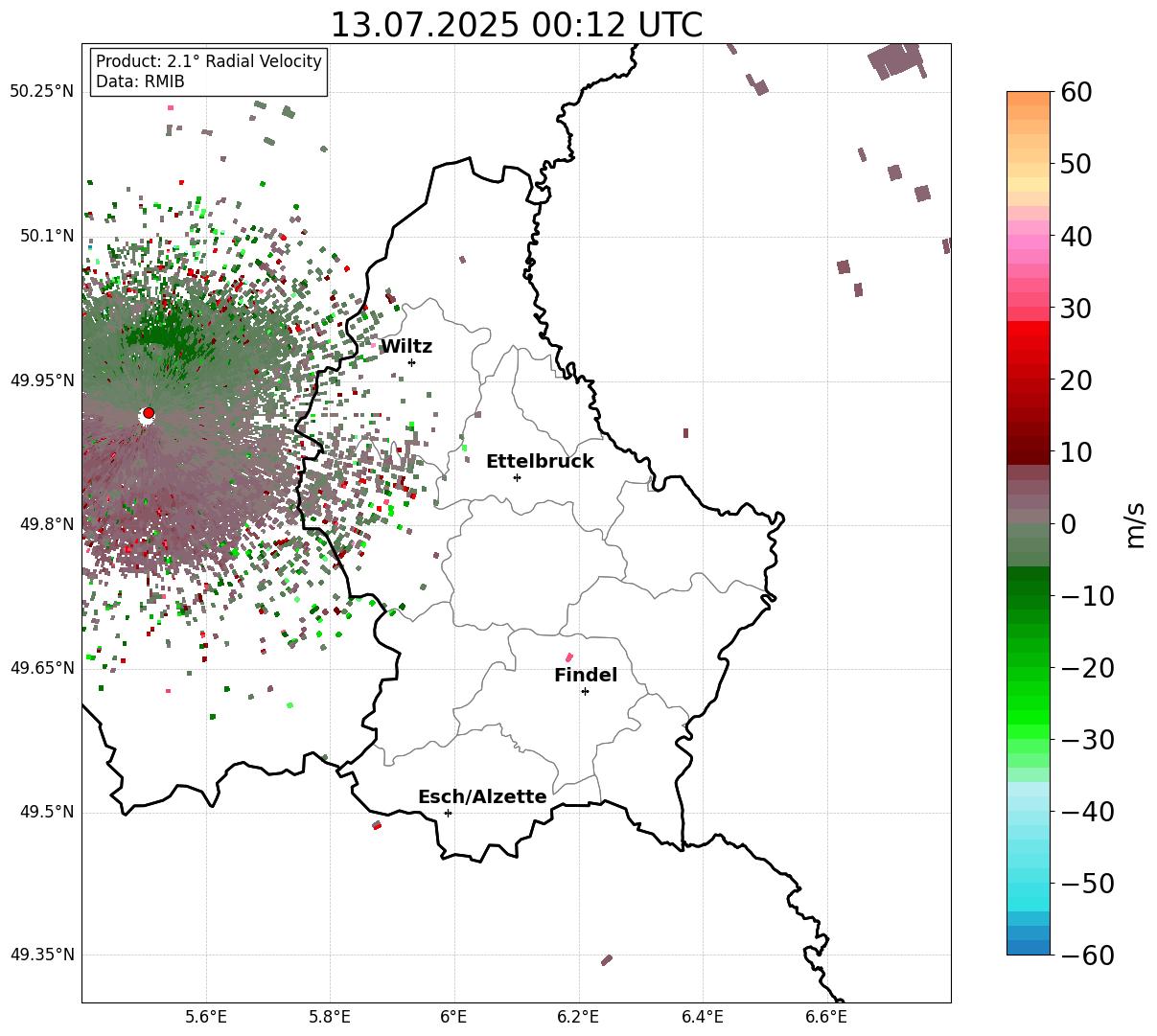Click the 6.2°E longitude label

[578, 1017]
